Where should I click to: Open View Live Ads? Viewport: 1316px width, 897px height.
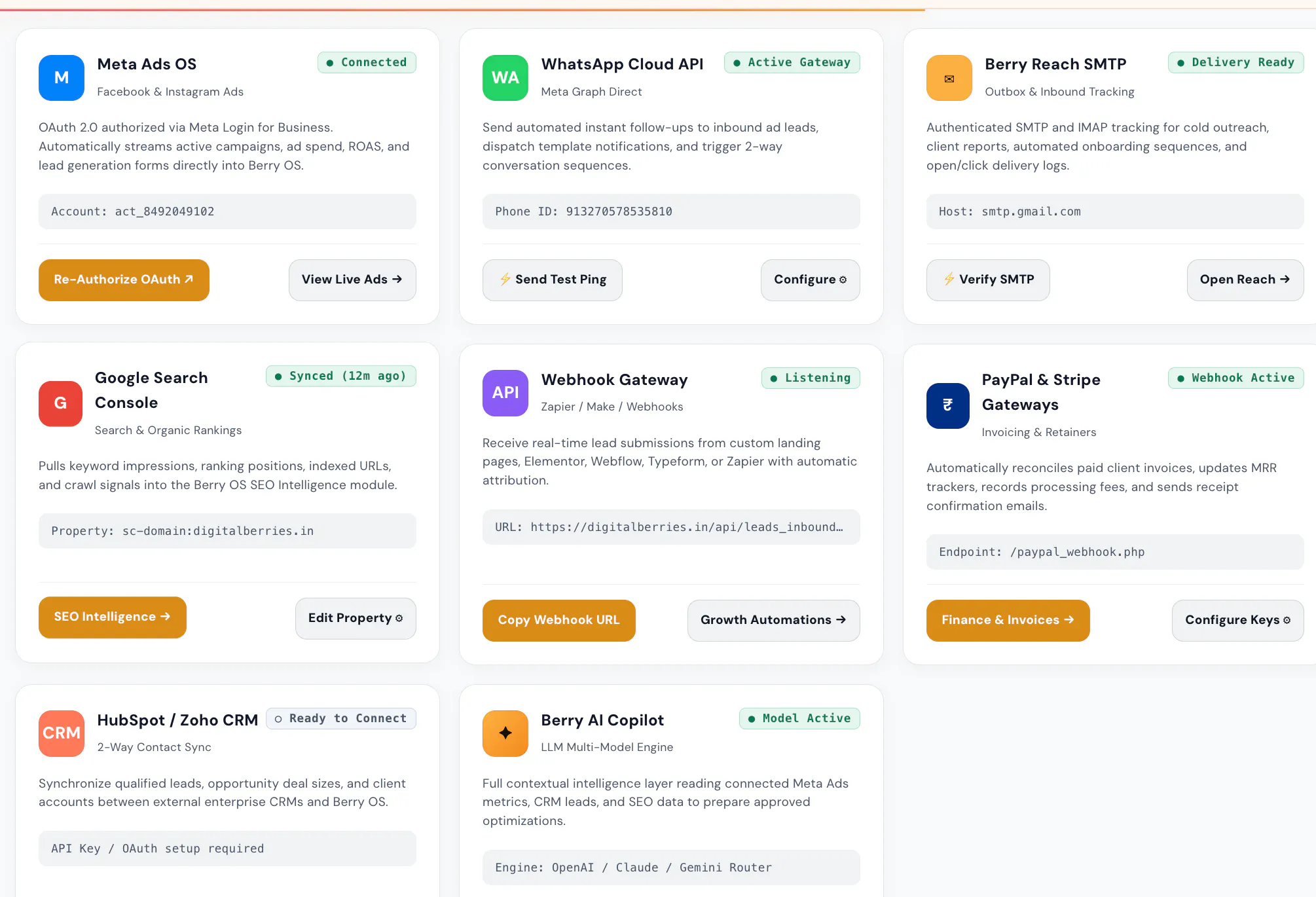pos(352,280)
